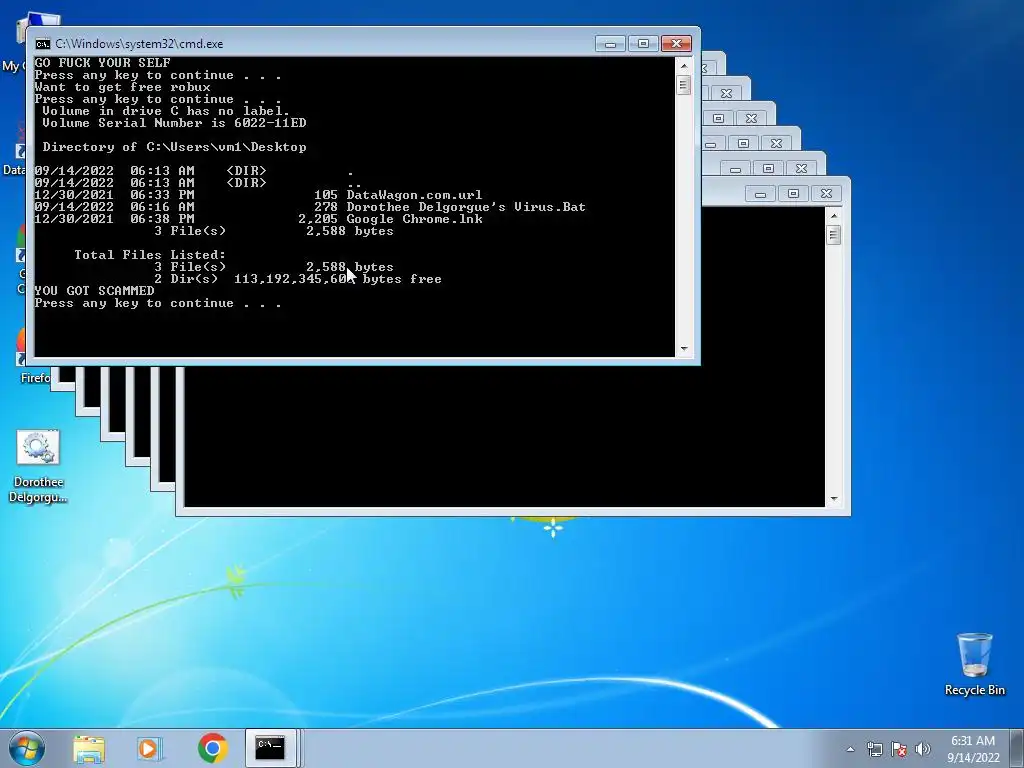Open the network status tray icon
The width and height of the screenshot is (1024, 768).
click(874, 749)
